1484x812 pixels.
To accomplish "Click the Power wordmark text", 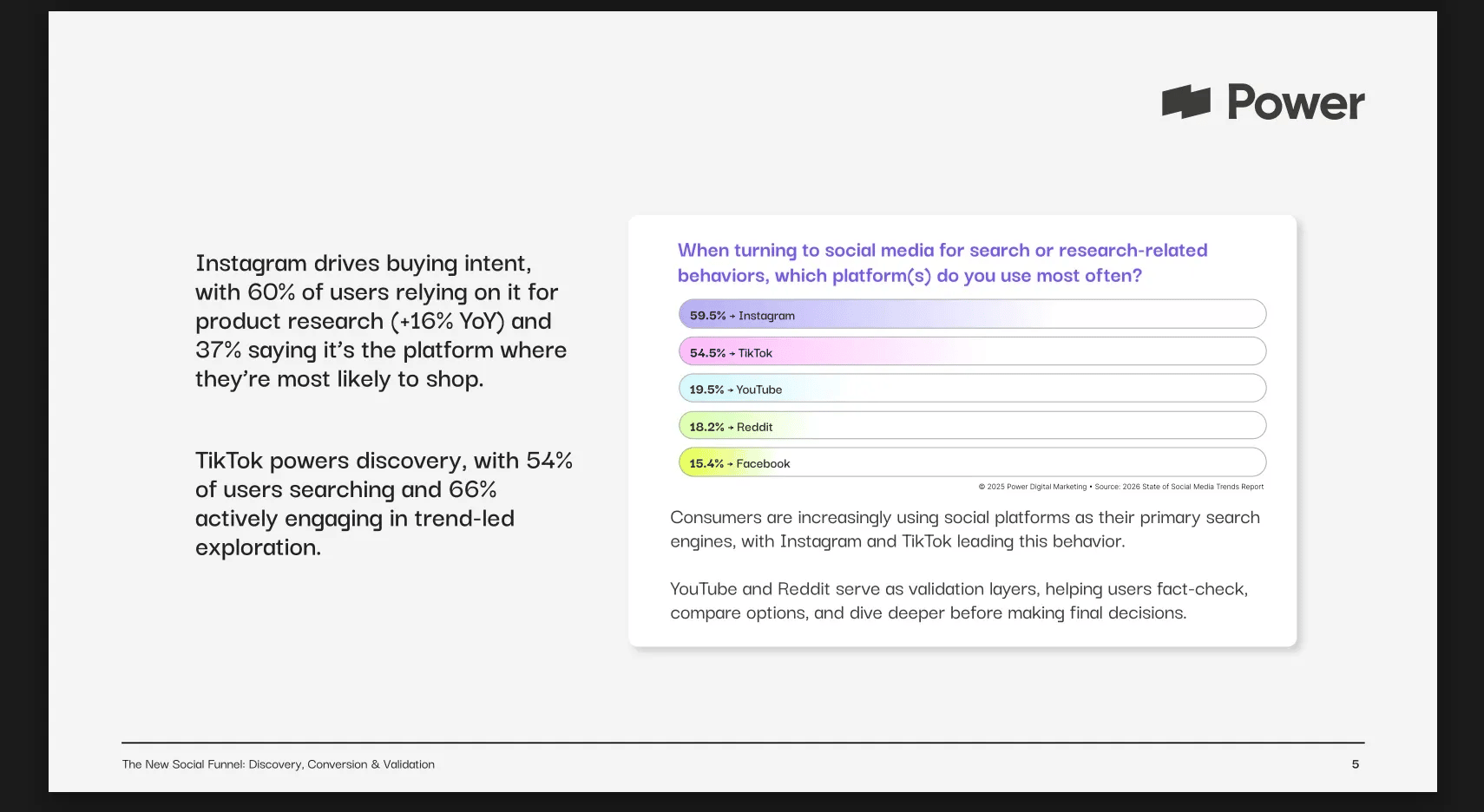I will (x=1295, y=102).
